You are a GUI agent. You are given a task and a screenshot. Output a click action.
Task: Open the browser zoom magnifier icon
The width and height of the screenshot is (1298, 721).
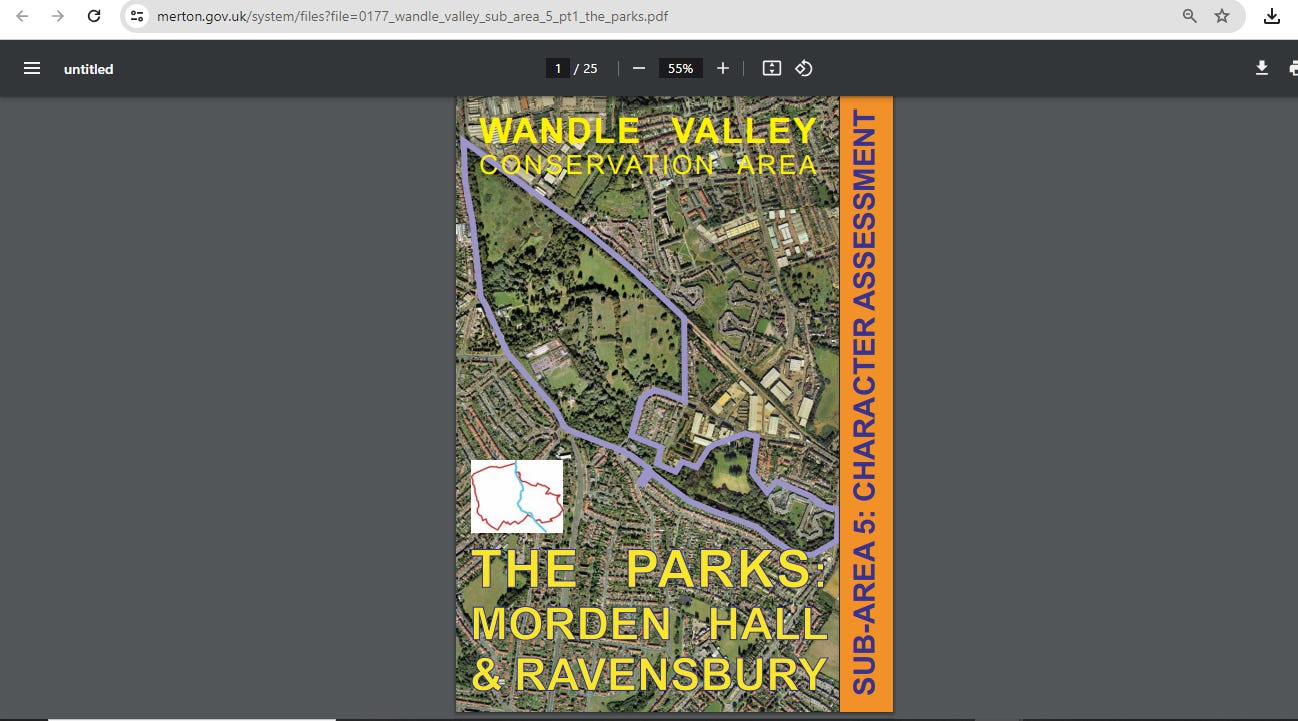tap(1190, 16)
